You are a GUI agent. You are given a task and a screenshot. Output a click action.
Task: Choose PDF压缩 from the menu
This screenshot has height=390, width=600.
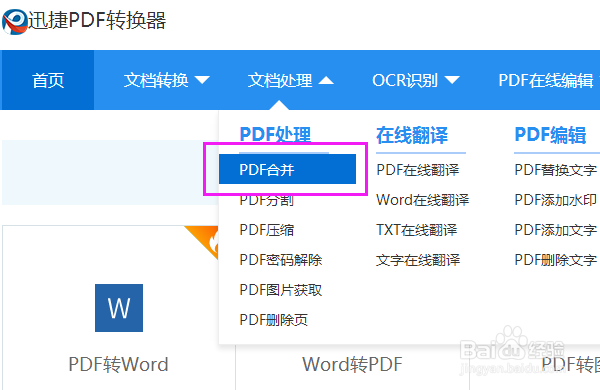pos(267,230)
